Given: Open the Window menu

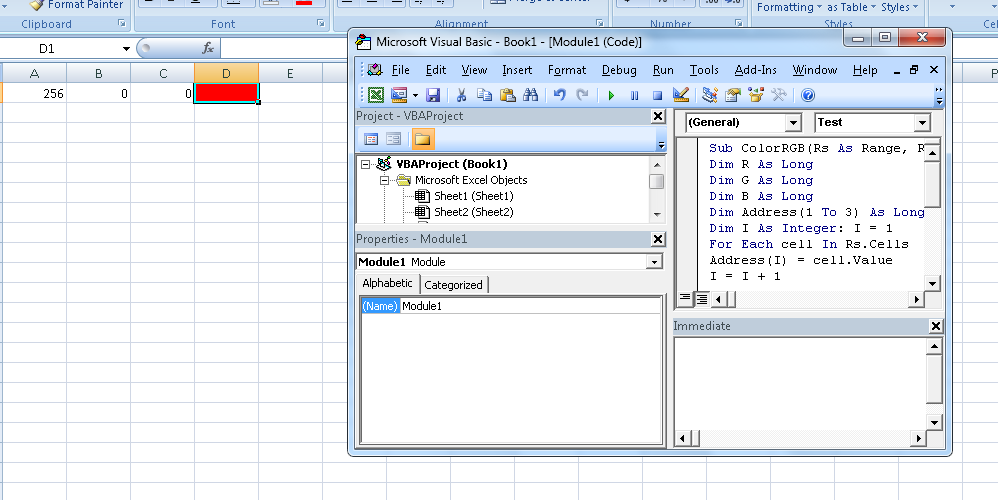Looking at the screenshot, I should (x=815, y=70).
